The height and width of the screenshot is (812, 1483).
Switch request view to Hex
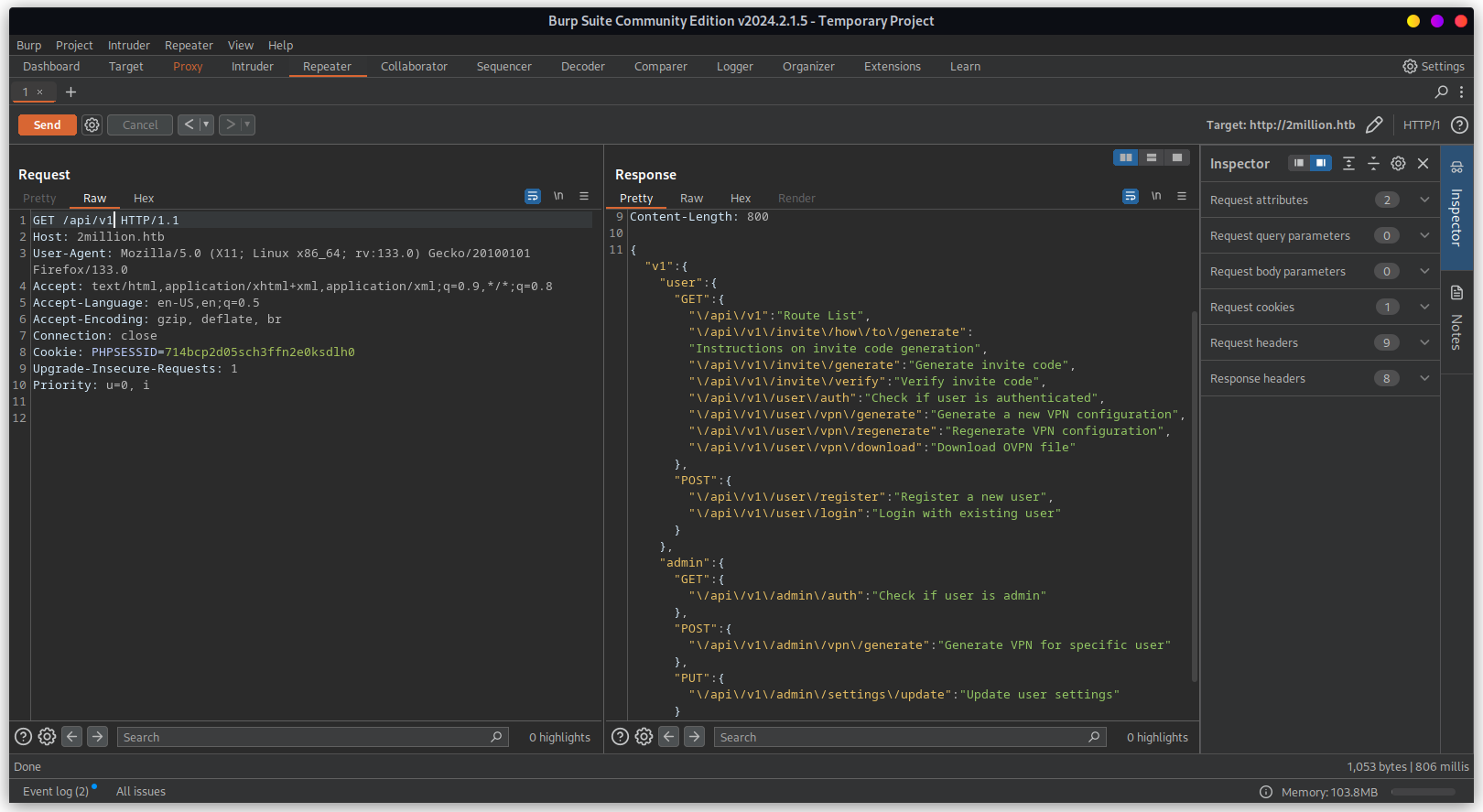click(144, 198)
